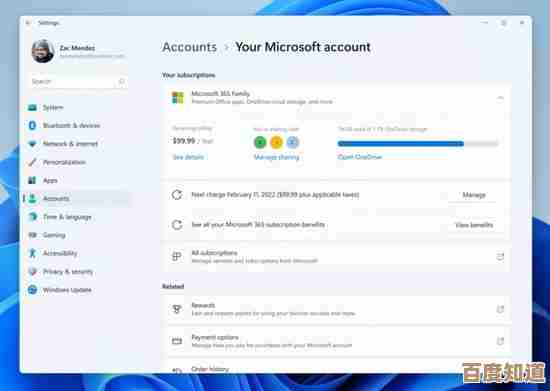Open Rewards external link icon
Screen dimensions: 550x391
point(500,309)
